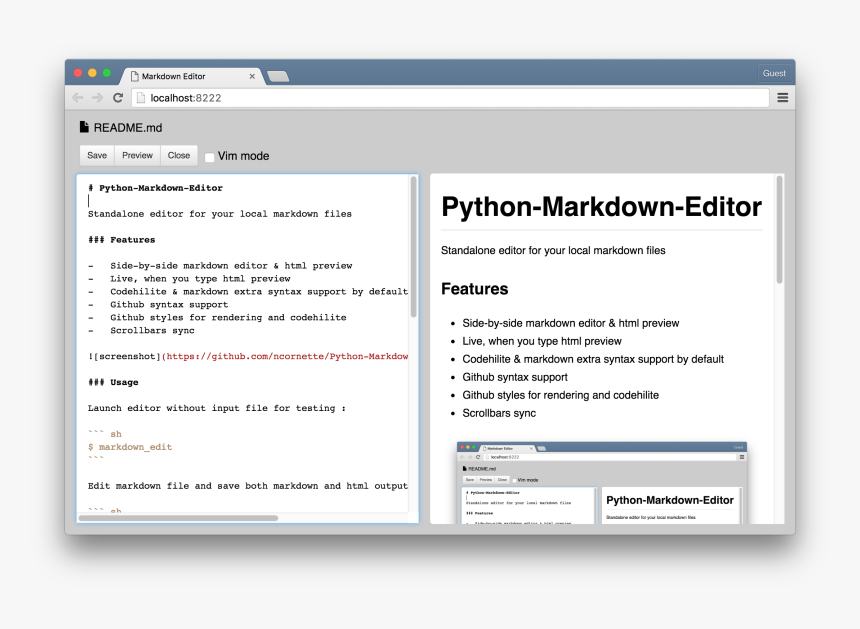
Task: Click 'Standalone editor' sentence in the preview
Action: coord(553,250)
